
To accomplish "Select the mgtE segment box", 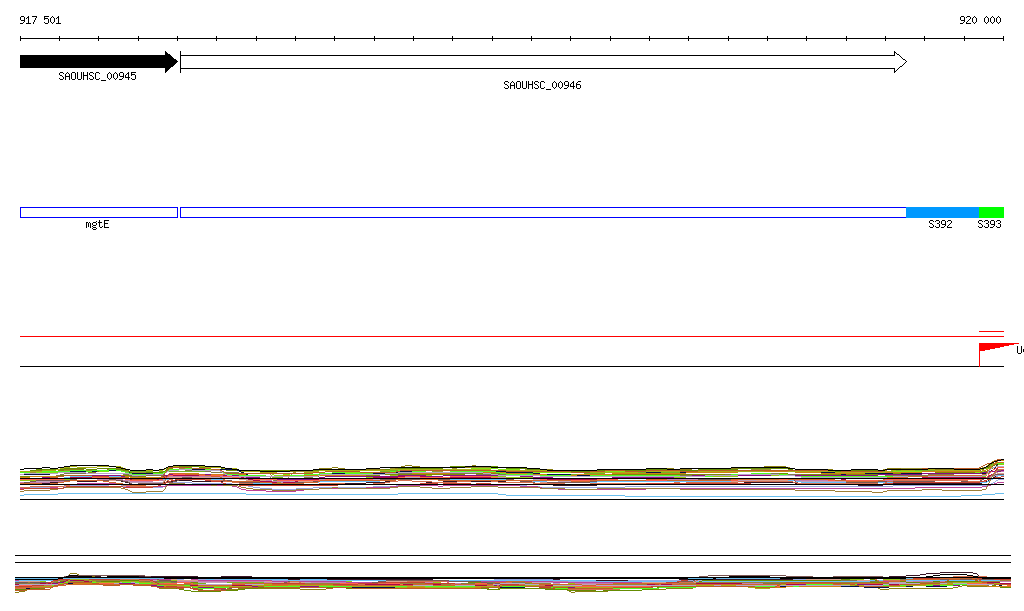I will (x=98, y=212).
